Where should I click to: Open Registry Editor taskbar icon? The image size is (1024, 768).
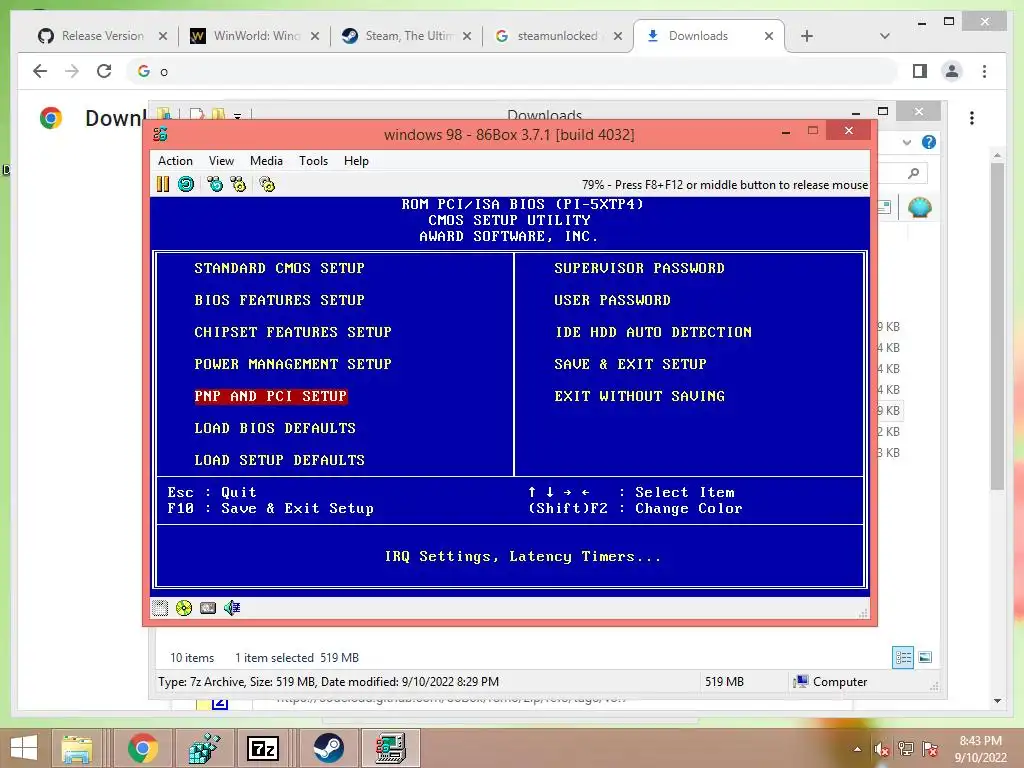tap(204, 748)
